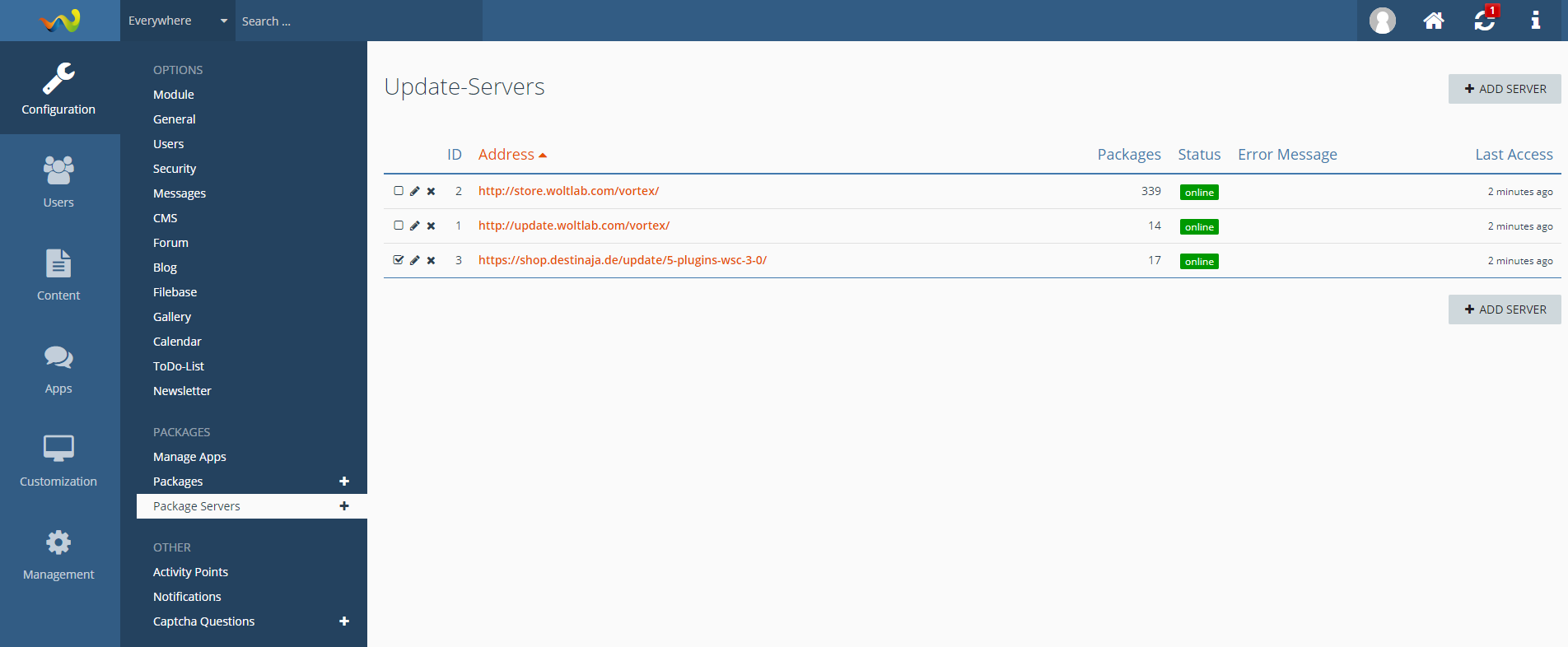The height and width of the screenshot is (647, 1568).
Task: Edit the store.woltlab.com server with pencil icon
Action: (x=415, y=191)
